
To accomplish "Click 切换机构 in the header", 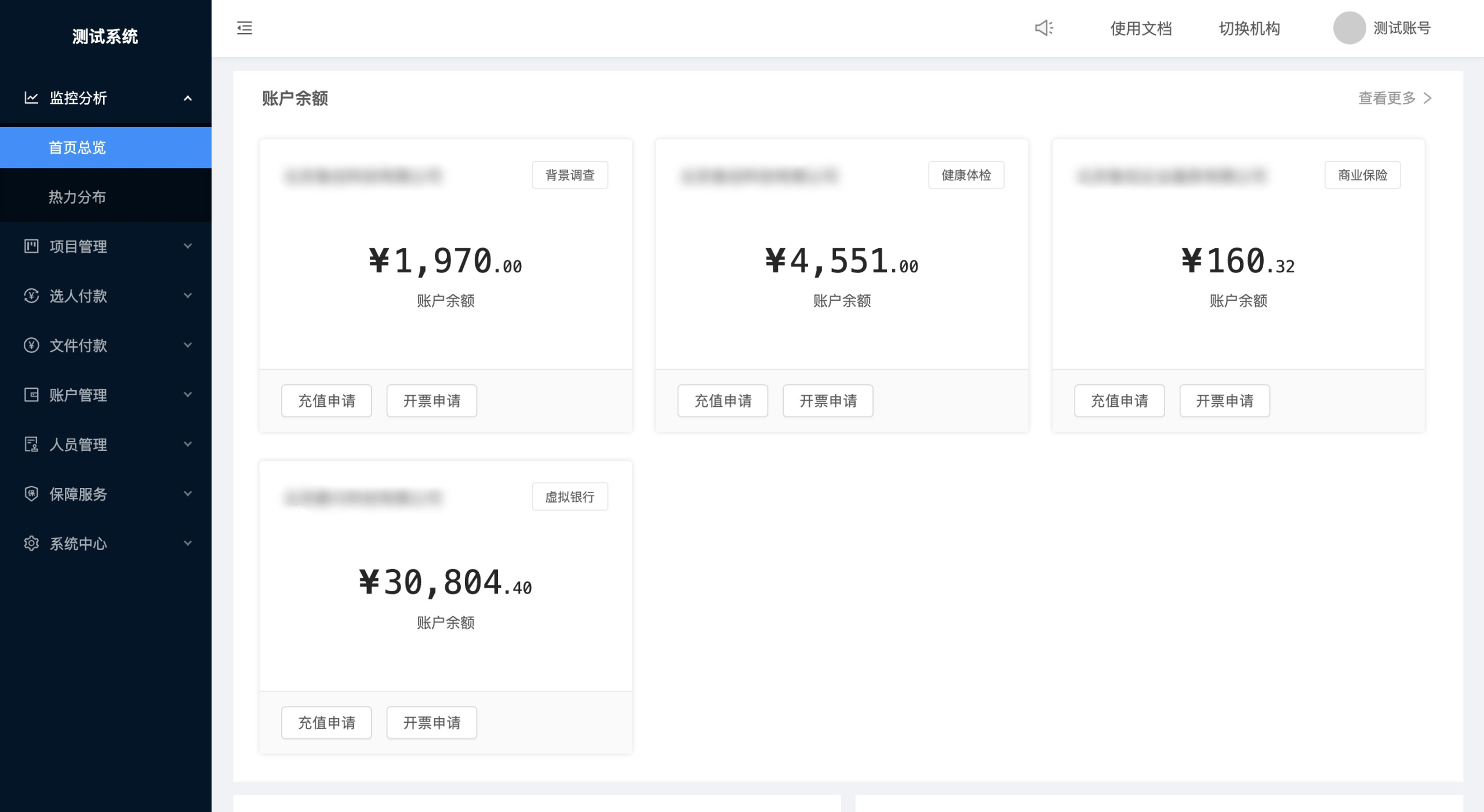I will pyautogui.click(x=1249, y=28).
